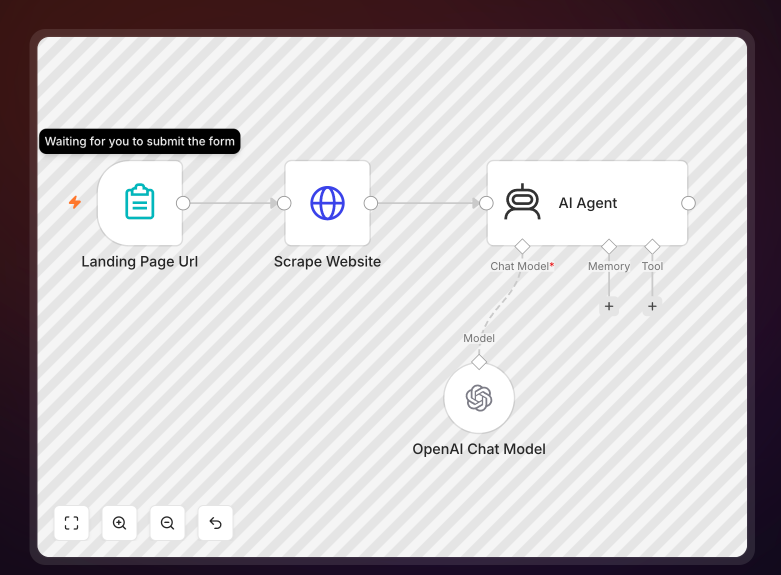Image resolution: width=781 pixels, height=575 pixels.
Task: Click the "AI Agent" node title
Action: click(588, 203)
